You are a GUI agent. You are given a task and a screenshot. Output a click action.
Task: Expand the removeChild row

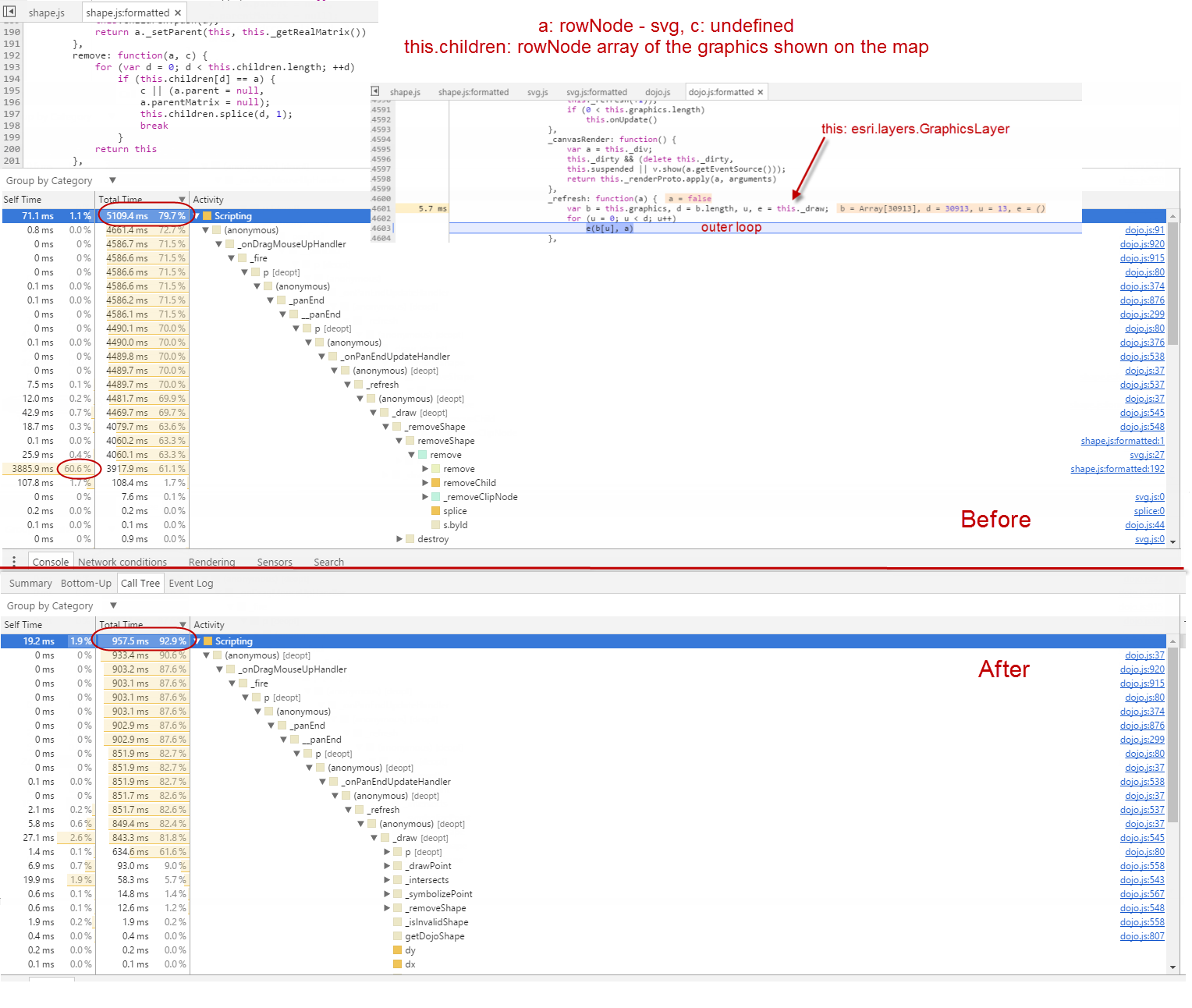coord(425,483)
